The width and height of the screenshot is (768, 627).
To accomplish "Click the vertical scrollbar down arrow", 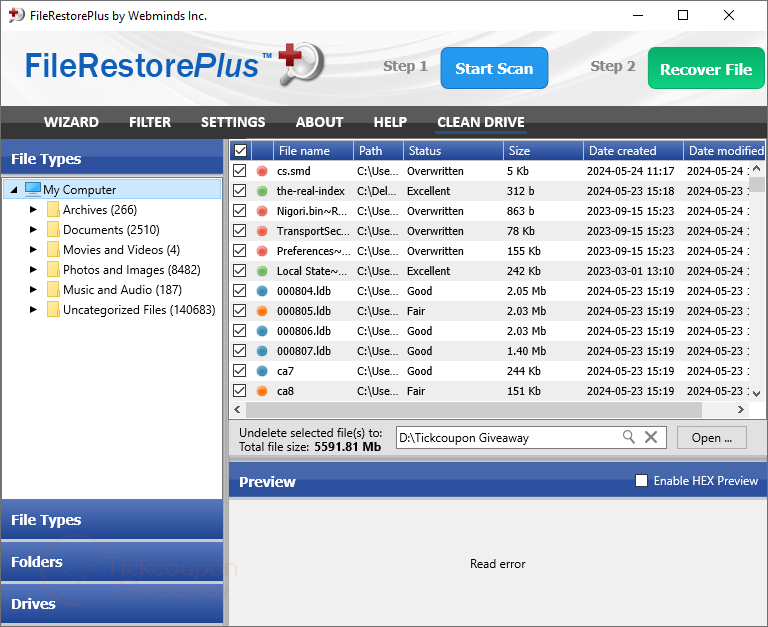I will [757, 393].
